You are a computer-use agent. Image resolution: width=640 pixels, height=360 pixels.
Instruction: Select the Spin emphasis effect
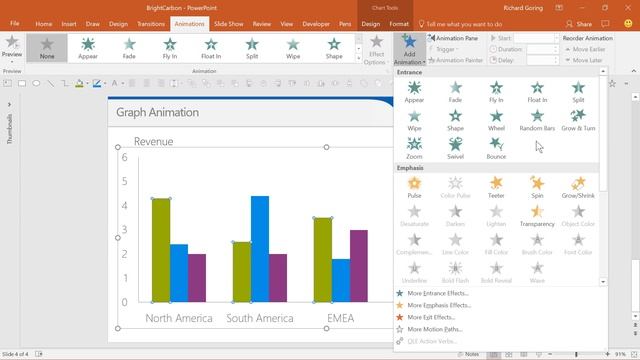pyautogui.click(x=537, y=188)
